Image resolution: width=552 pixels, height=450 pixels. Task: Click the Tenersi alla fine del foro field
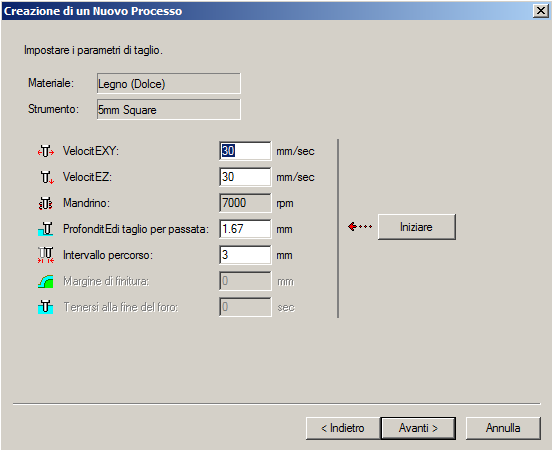point(245,307)
